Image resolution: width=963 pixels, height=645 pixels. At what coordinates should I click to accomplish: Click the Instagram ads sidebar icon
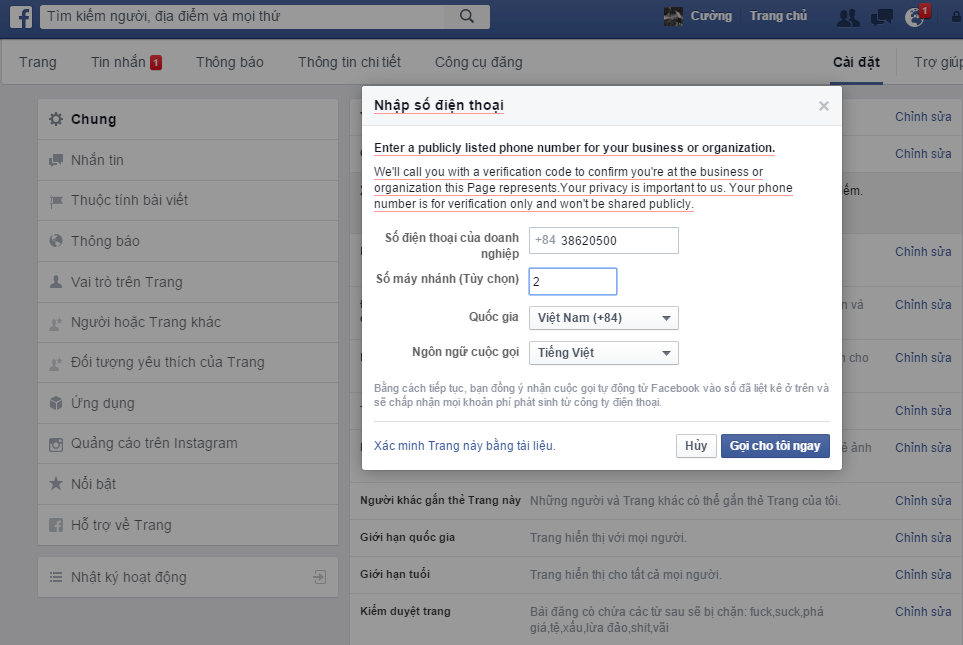56,444
